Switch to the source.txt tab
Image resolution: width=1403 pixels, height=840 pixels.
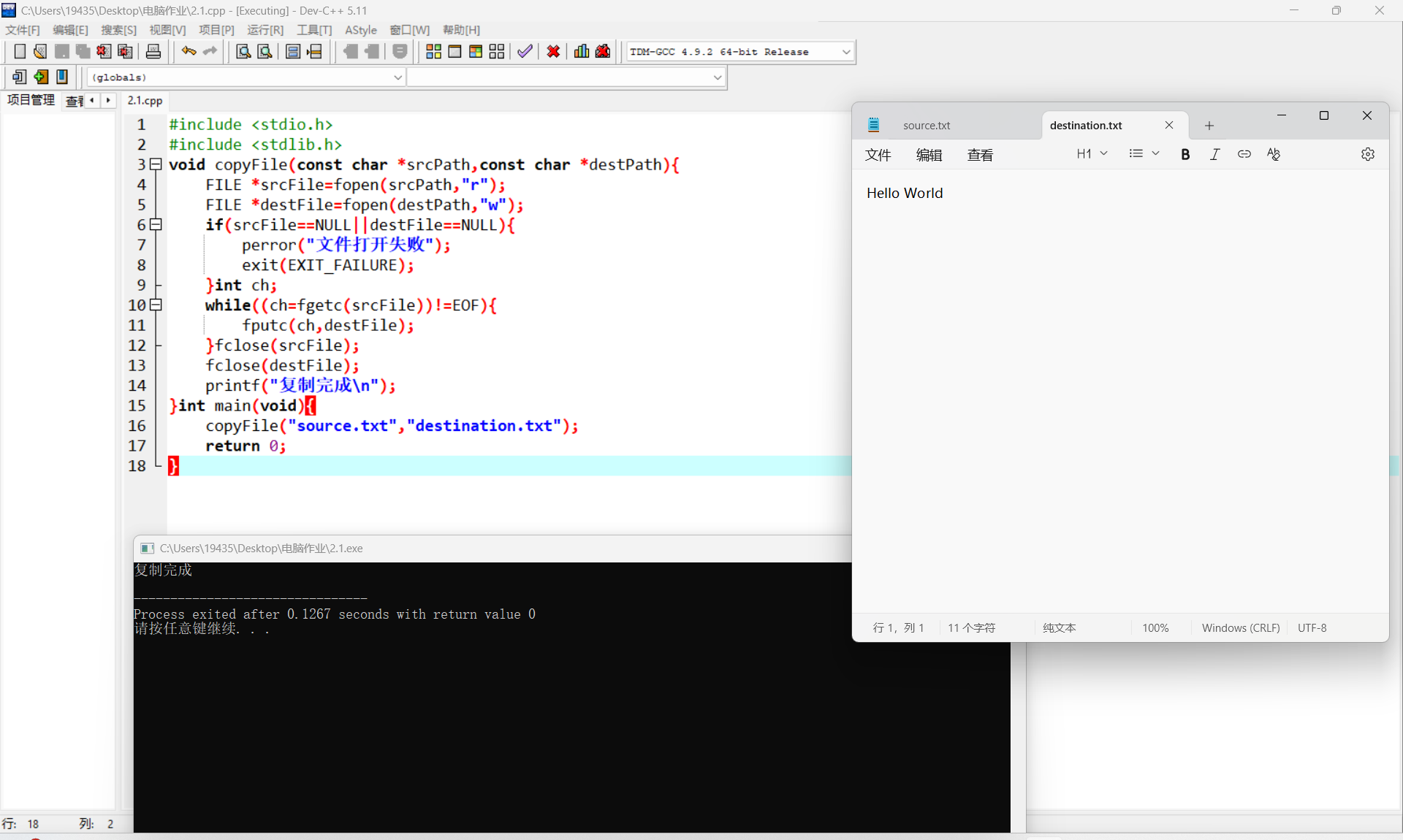(927, 126)
